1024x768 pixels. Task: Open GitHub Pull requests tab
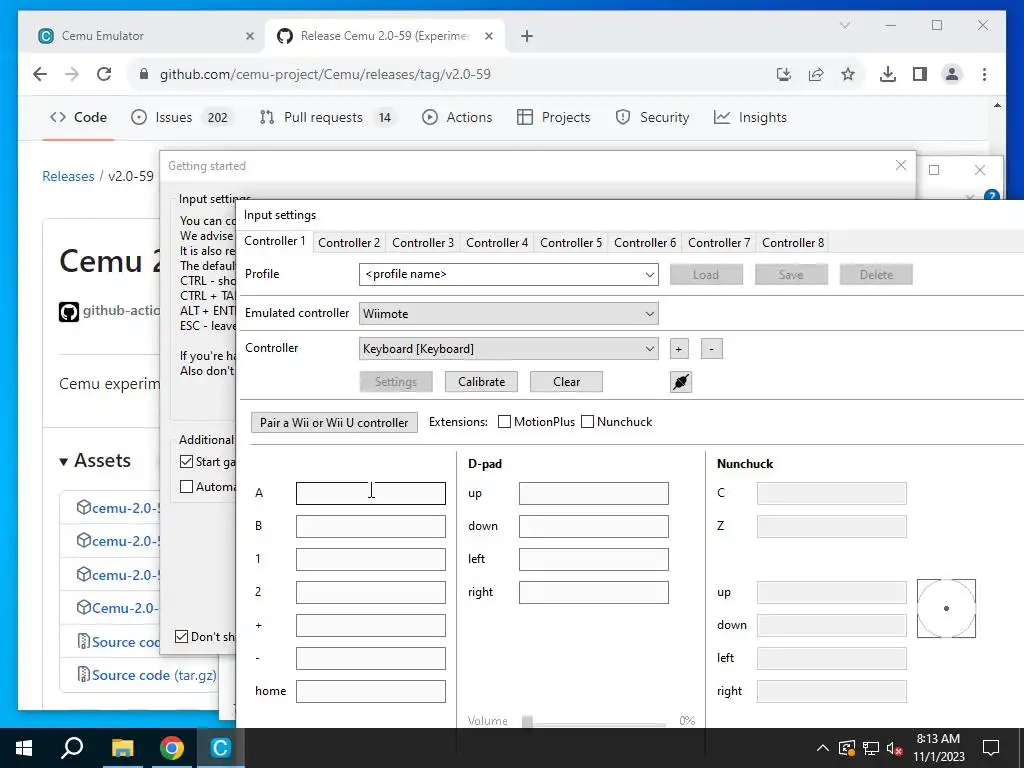point(328,118)
